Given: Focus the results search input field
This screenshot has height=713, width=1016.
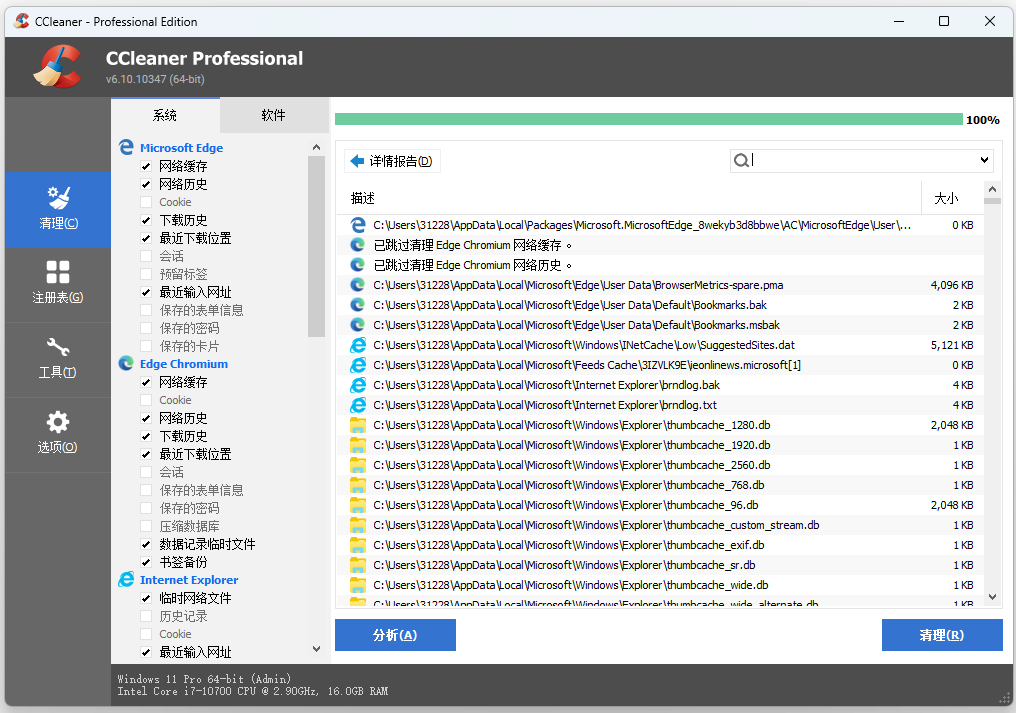Looking at the screenshot, I should tap(863, 160).
